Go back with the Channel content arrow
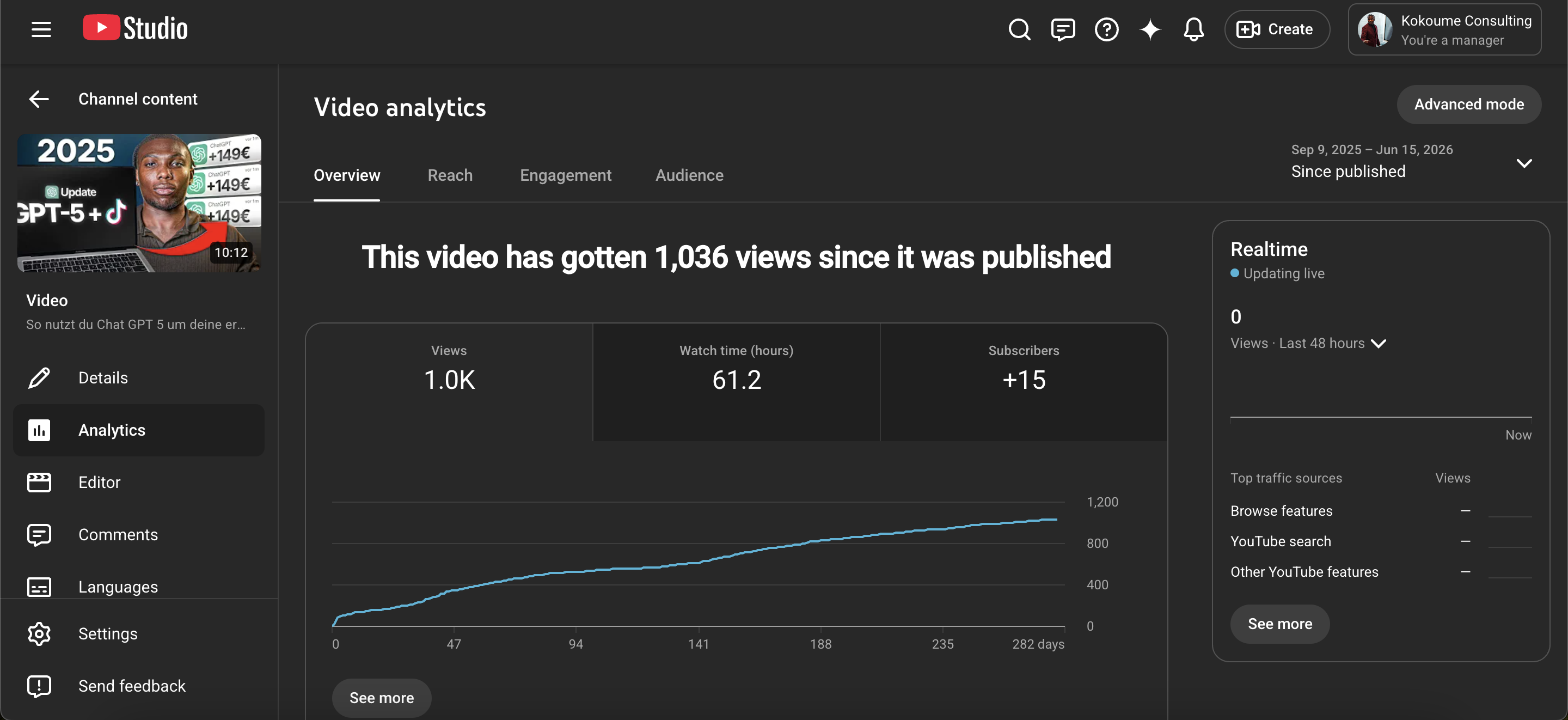 pyautogui.click(x=39, y=99)
